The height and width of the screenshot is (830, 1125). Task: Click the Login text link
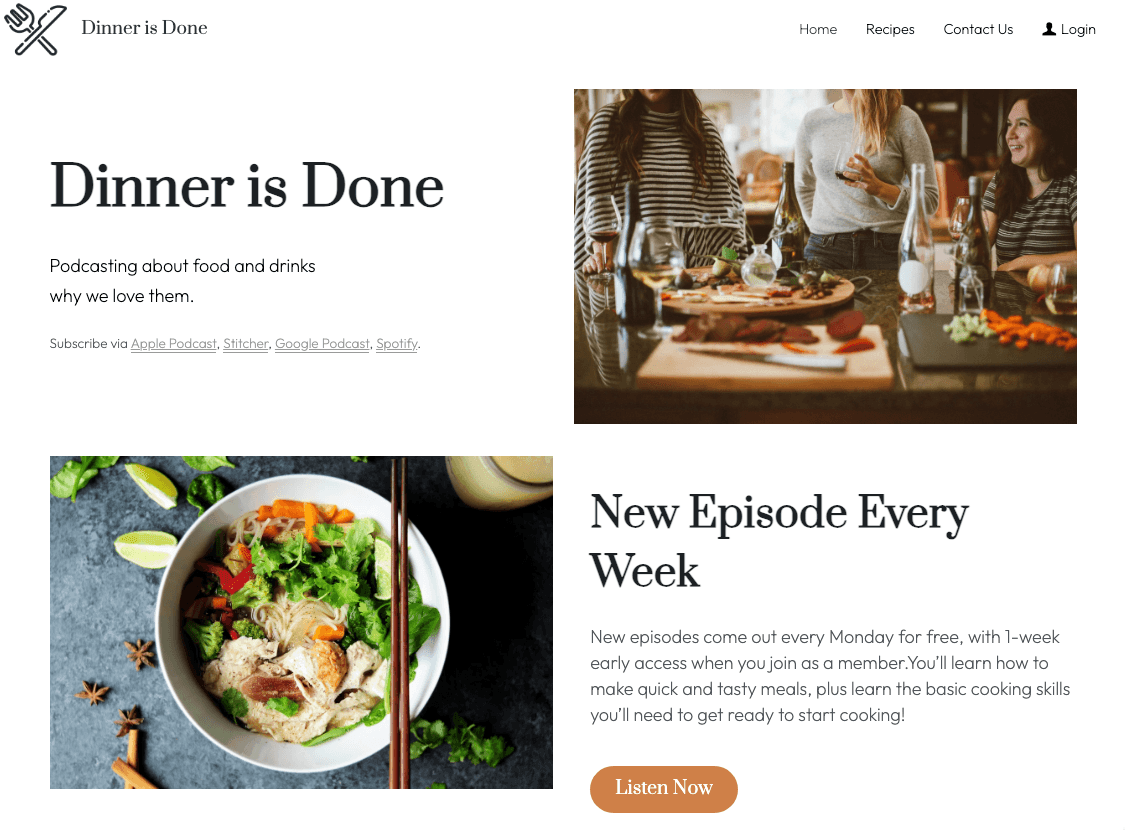(1078, 29)
